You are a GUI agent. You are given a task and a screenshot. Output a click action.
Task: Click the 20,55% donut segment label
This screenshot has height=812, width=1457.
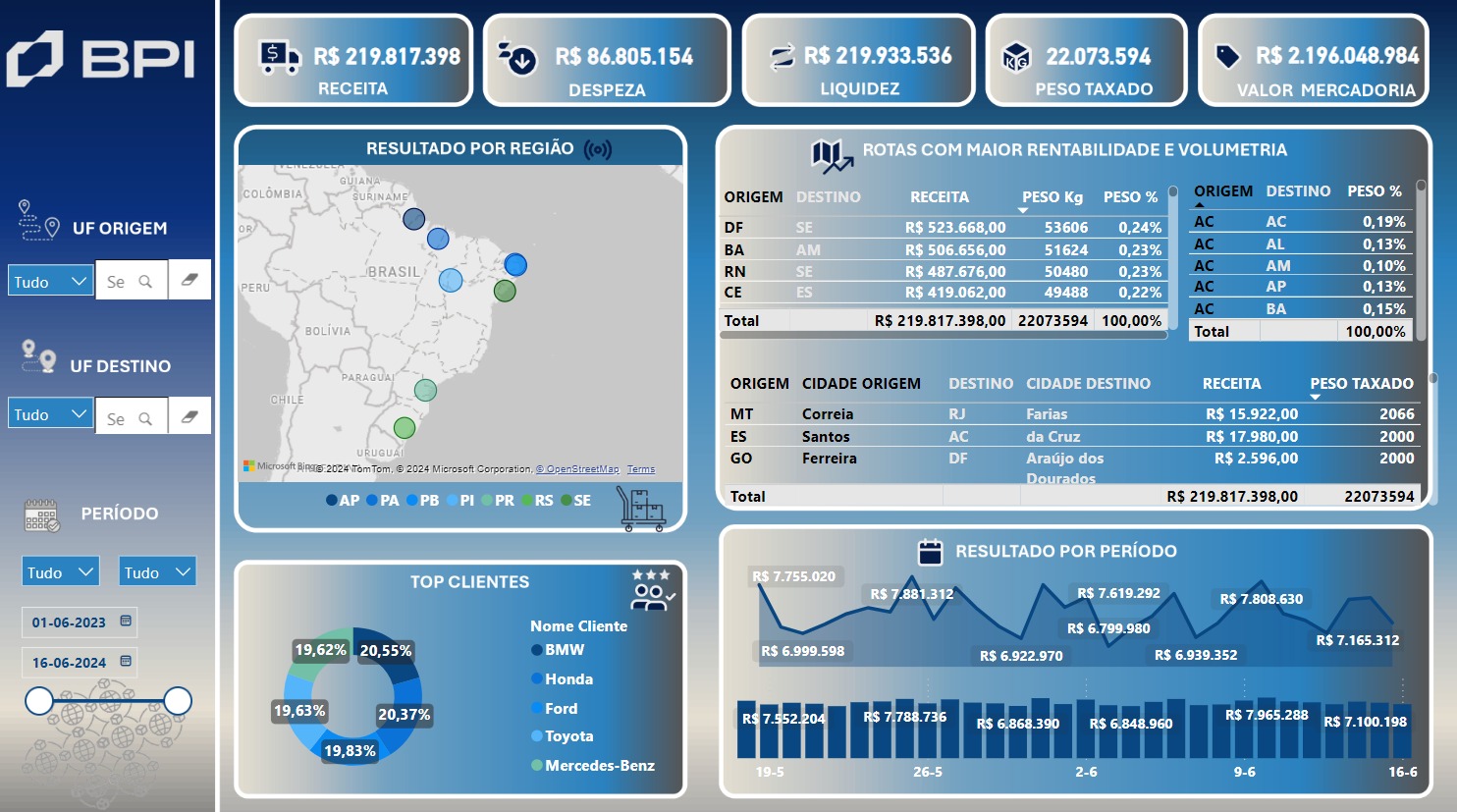pos(386,651)
